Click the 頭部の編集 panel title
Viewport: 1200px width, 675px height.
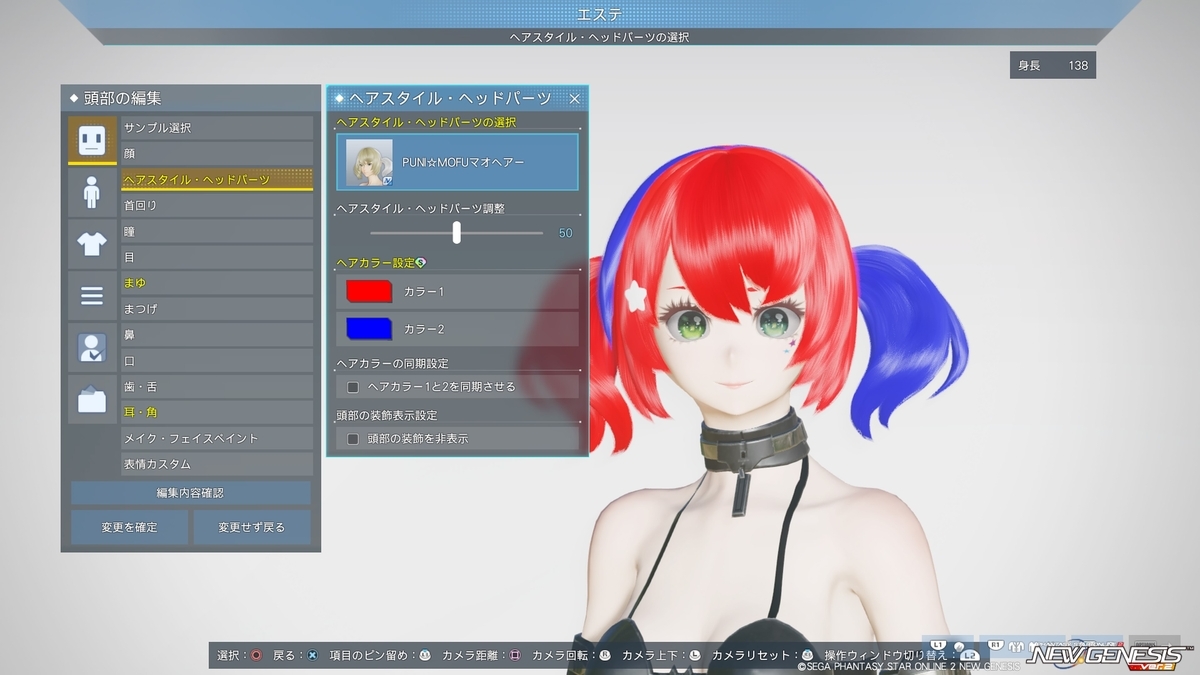pyautogui.click(x=122, y=98)
